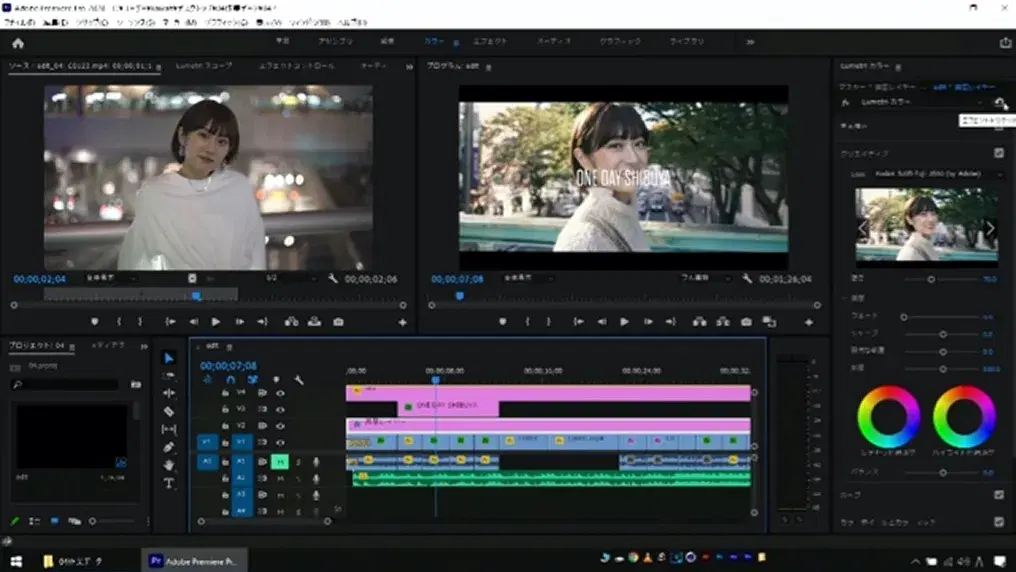This screenshot has width=1016, height=572.
Task: Open Comparison View in Program monitor
Action: coord(769,322)
